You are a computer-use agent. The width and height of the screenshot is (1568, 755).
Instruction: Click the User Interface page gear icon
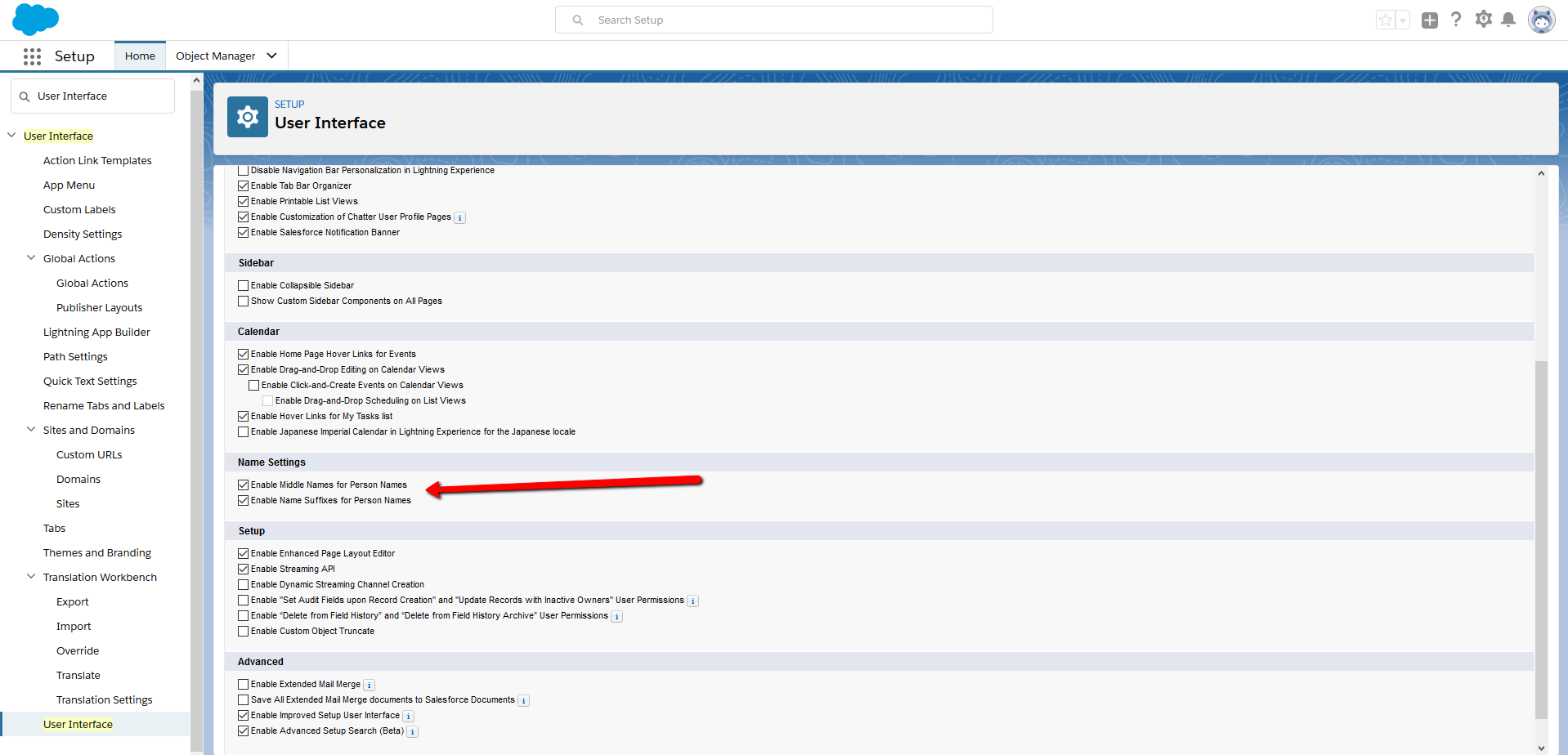248,117
